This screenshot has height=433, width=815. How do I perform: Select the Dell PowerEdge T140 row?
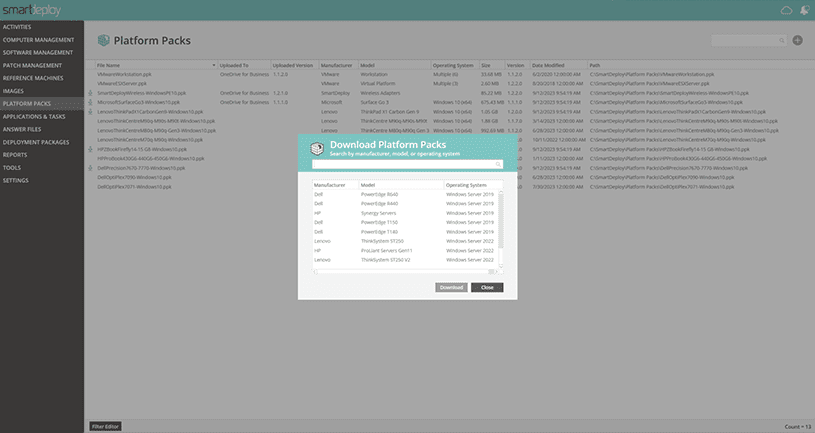point(405,232)
